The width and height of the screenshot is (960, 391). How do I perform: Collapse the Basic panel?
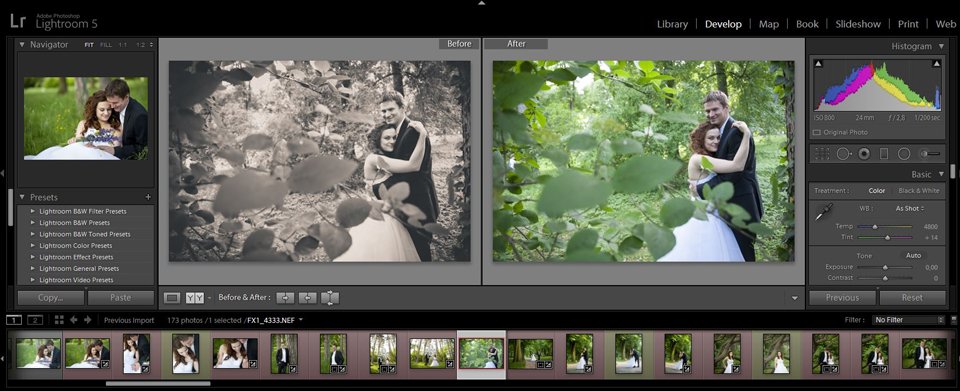click(941, 174)
